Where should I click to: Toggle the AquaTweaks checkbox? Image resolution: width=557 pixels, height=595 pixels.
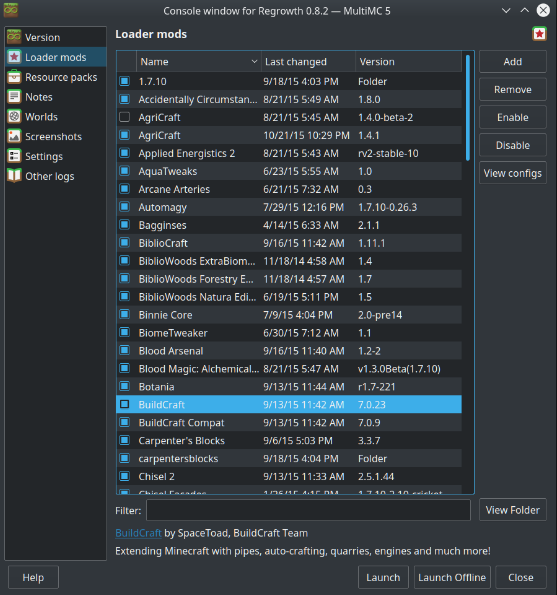point(124,171)
